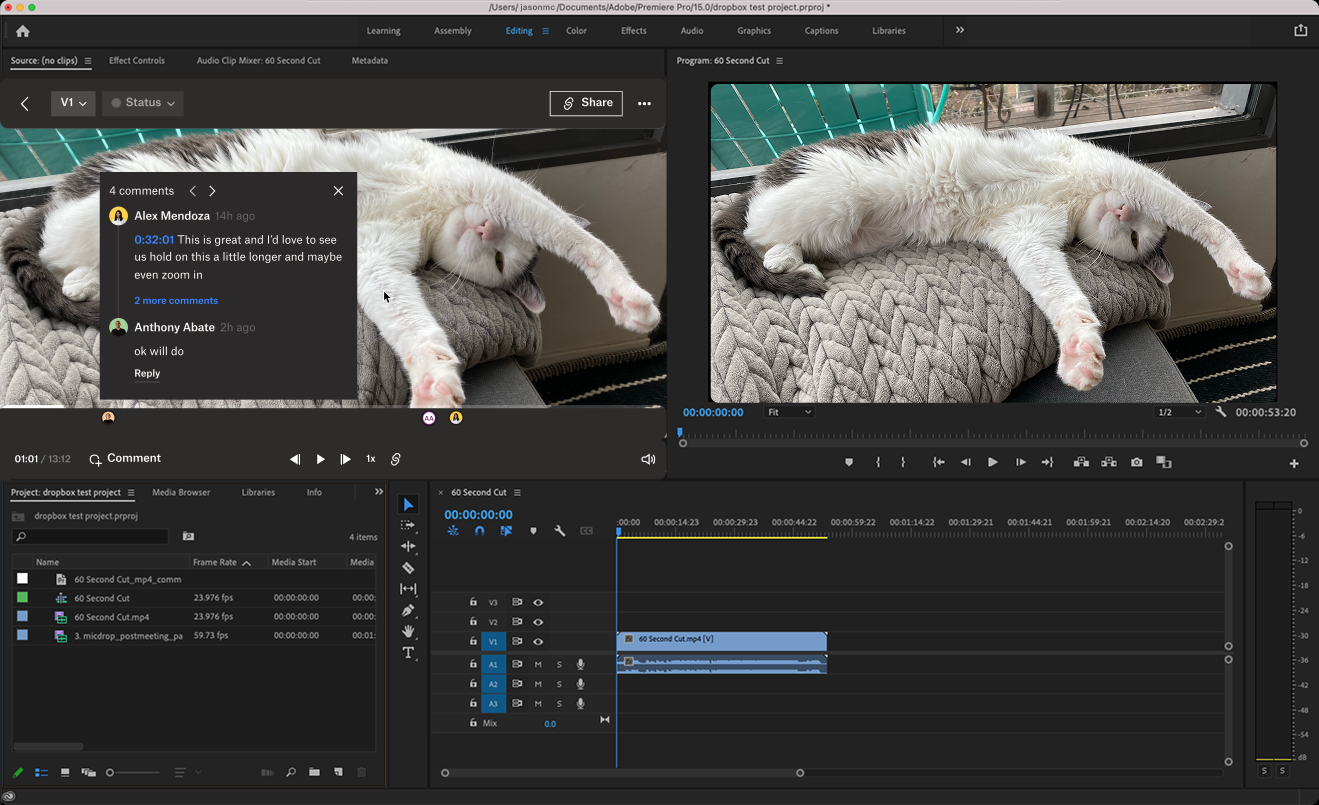1319x805 pixels.
Task: Select the Selection tool in the timeline toolbar
Action: 408,504
